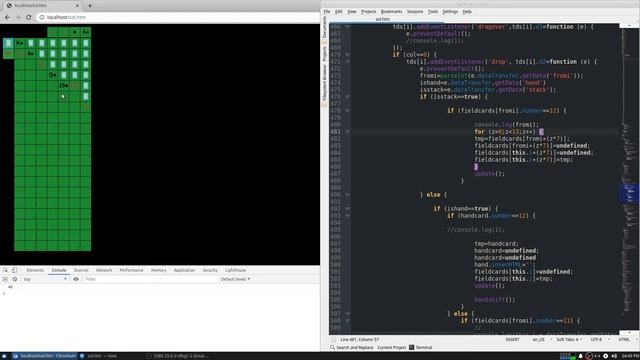Open Search and Replace panel in Kate

pos(352,348)
